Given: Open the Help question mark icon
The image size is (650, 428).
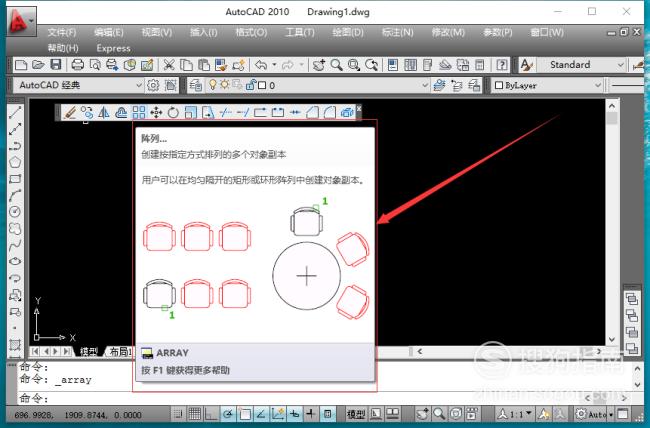Looking at the screenshot, I should pos(502,65).
